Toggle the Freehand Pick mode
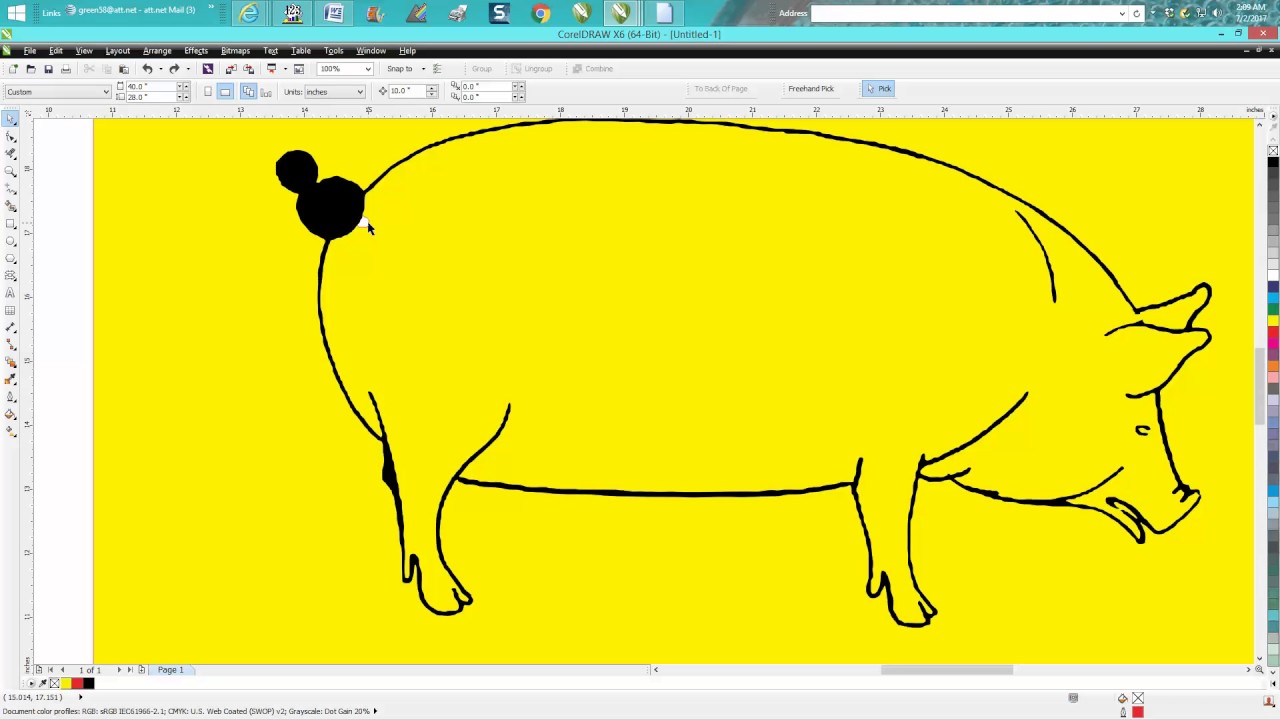Image resolution: width=1280 pixels, height=720 pixels. [x=811, y=89]
